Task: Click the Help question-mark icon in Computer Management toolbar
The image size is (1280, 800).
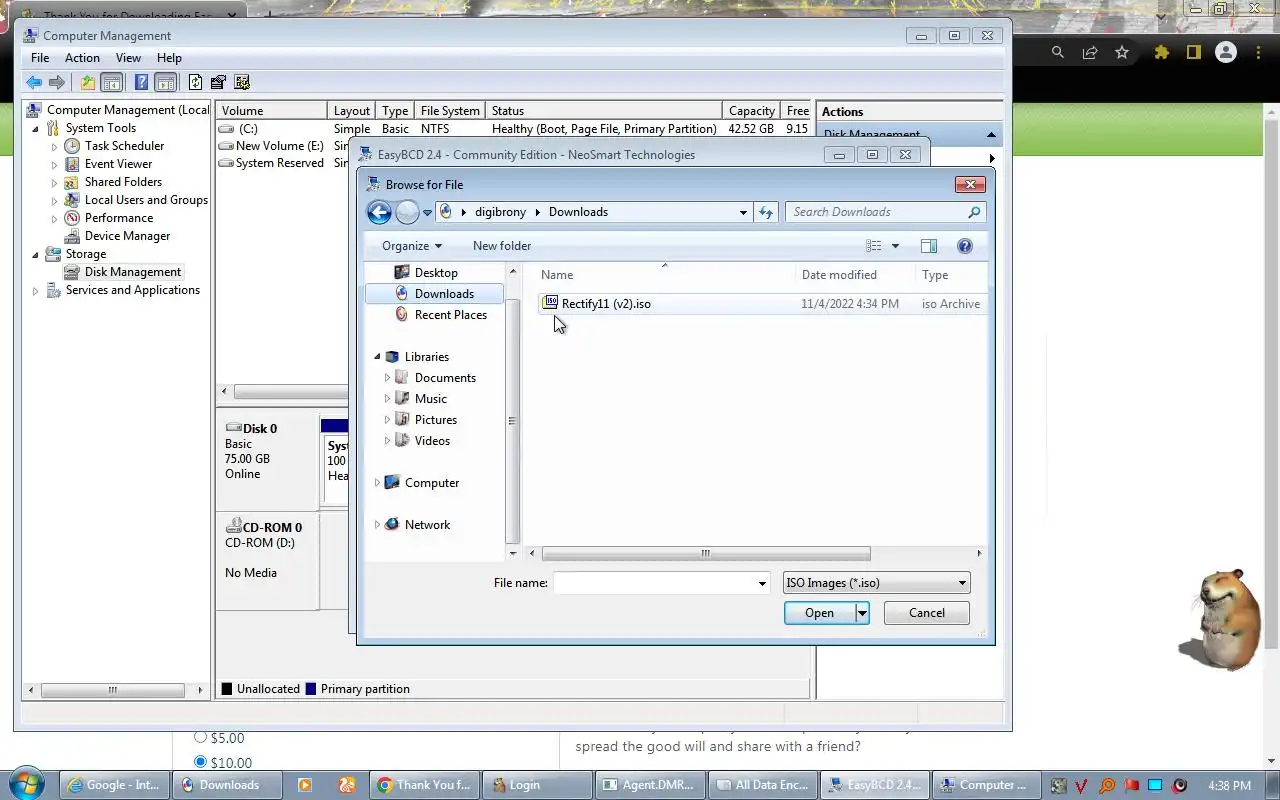Action: 142,83
